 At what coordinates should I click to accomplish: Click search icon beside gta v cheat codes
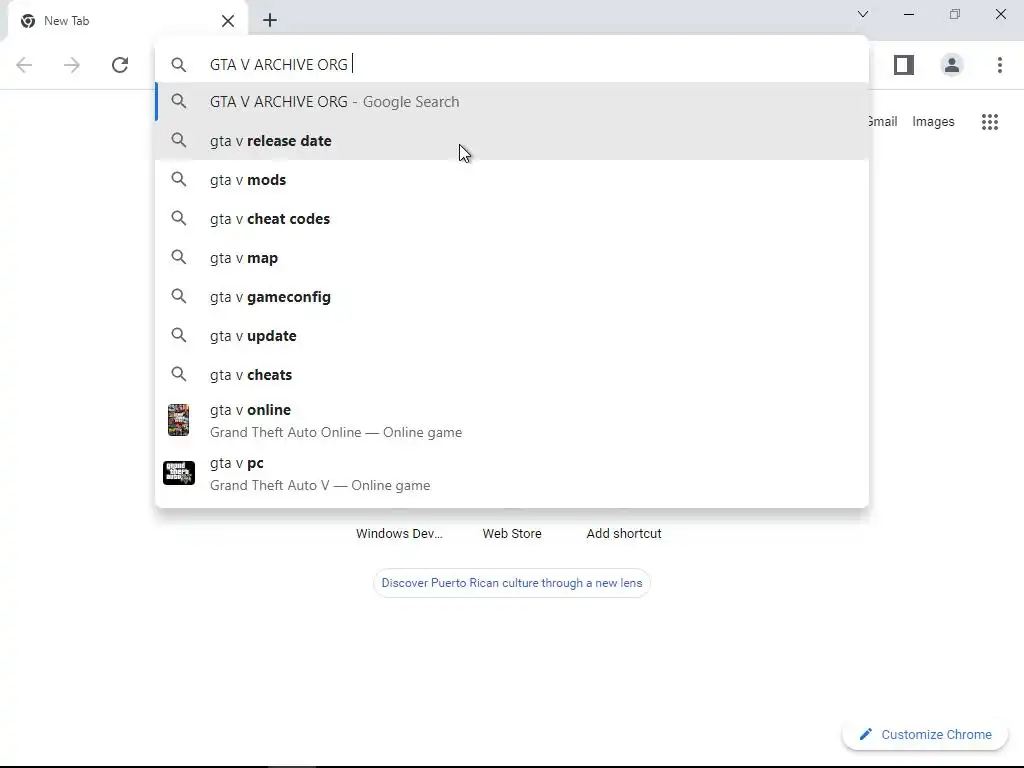tap(178, 218)
